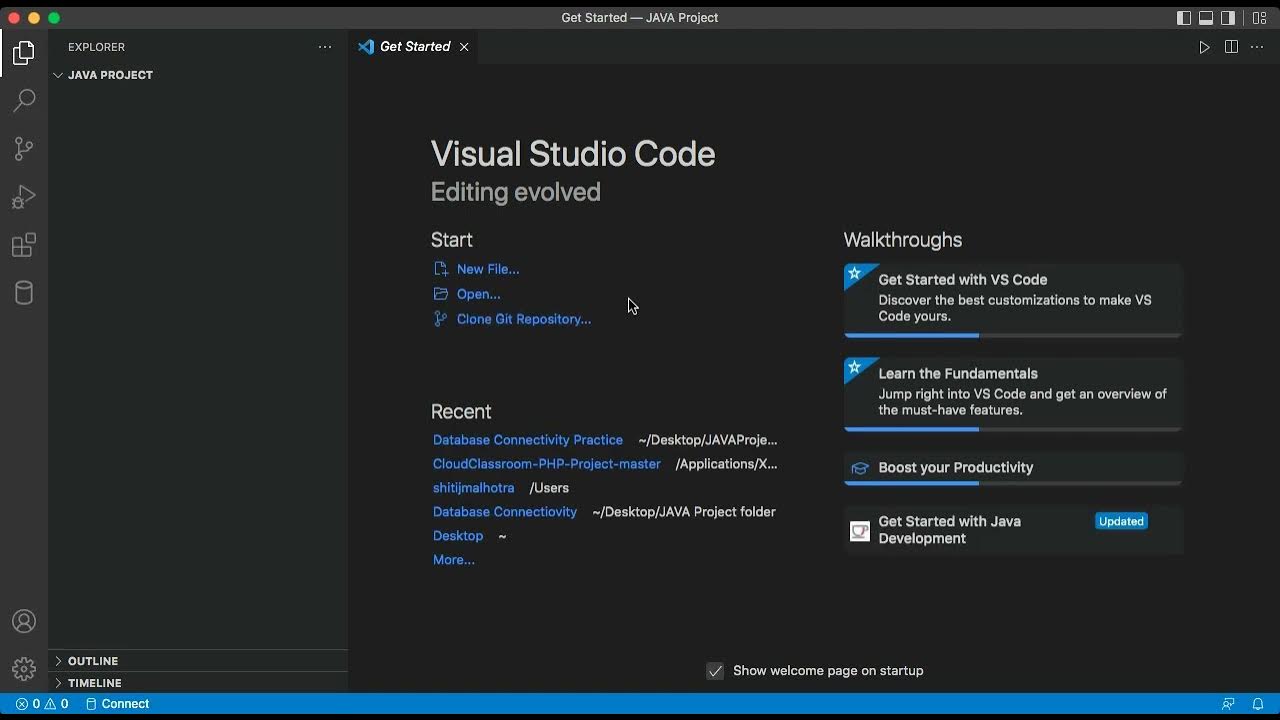Click the Java Development coffee cup icon
Image resolution: width=1280 pixels, height=720 pixels.
860,531
